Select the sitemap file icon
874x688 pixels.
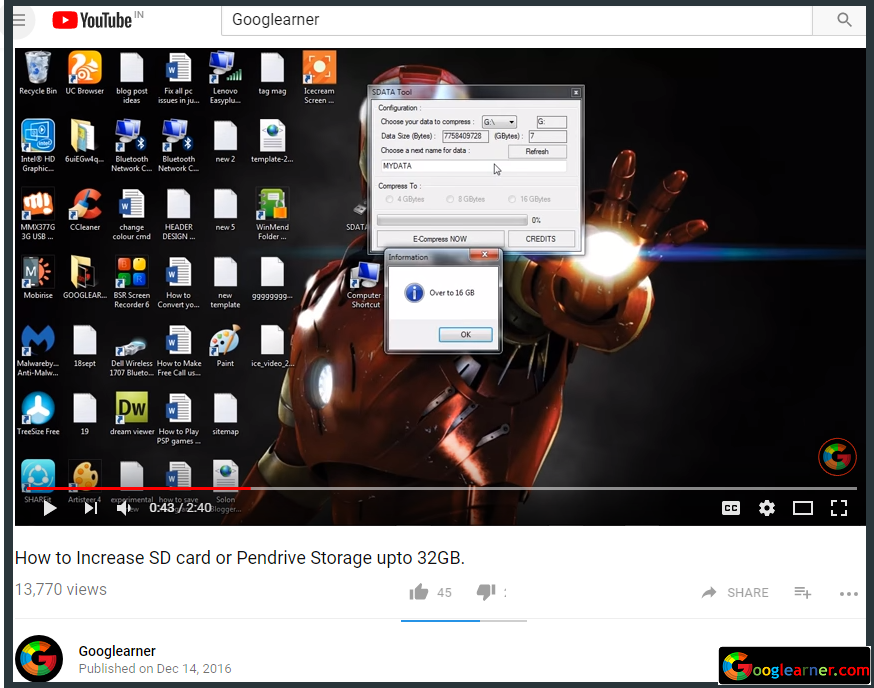[225, 414]
